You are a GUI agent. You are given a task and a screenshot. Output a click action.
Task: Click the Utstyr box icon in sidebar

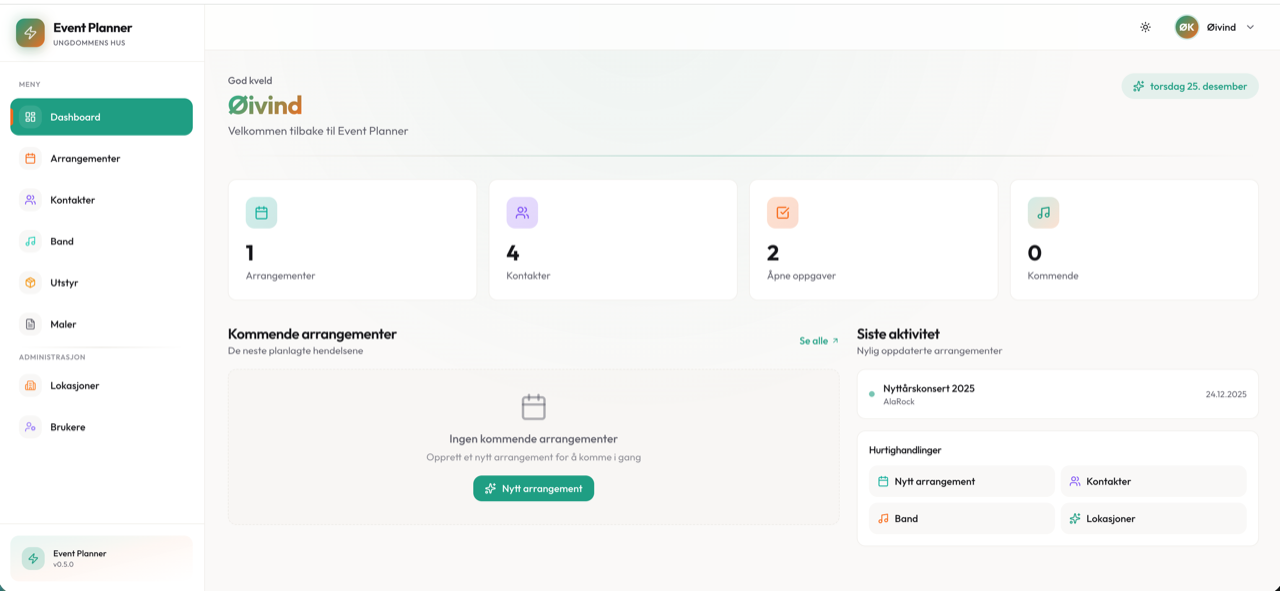(x=30, y=283)
